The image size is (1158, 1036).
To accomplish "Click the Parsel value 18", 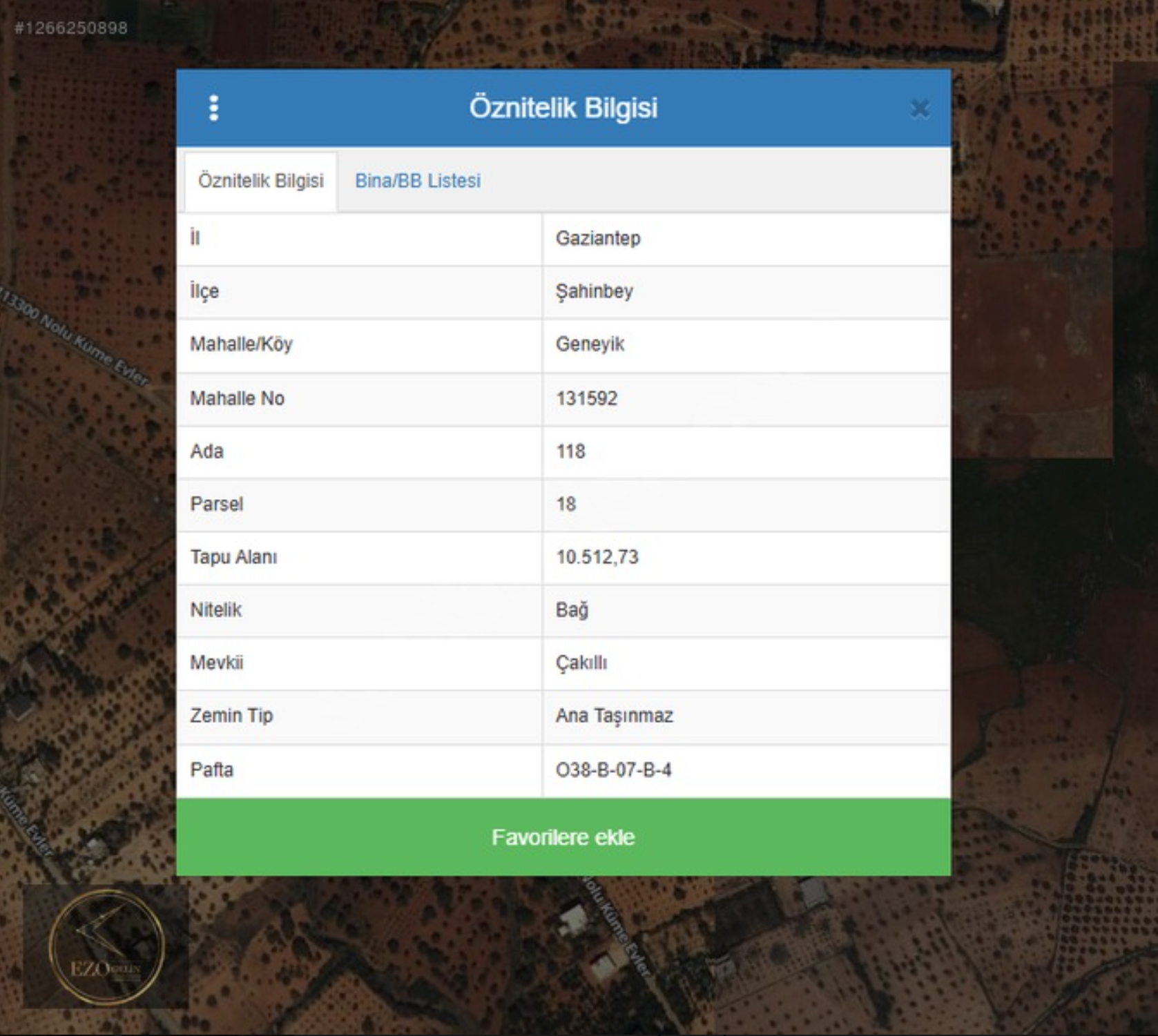I will [566, 505].
